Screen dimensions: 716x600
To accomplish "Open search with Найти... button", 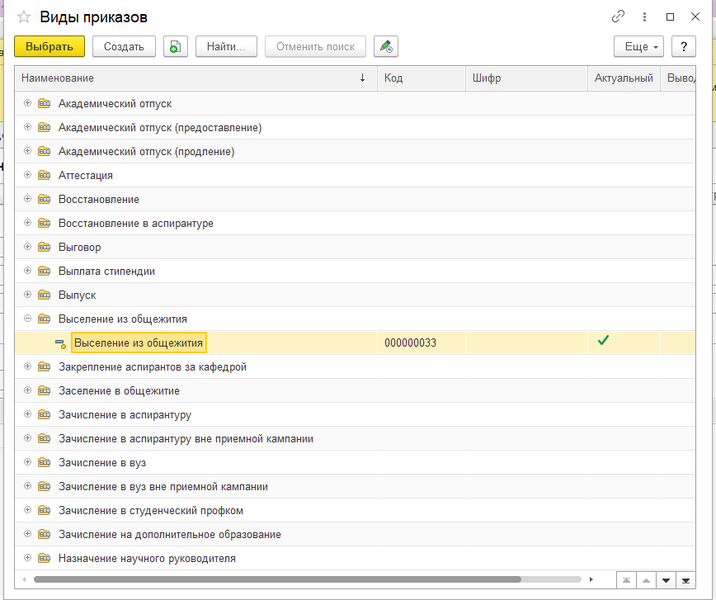I will point(226,47).
